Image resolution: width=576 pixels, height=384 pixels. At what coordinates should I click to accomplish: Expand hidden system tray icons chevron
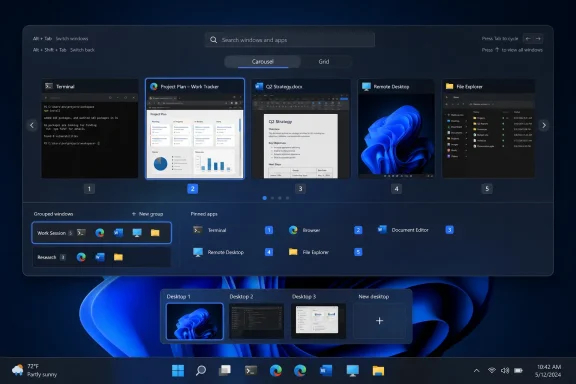pos(476,370)
